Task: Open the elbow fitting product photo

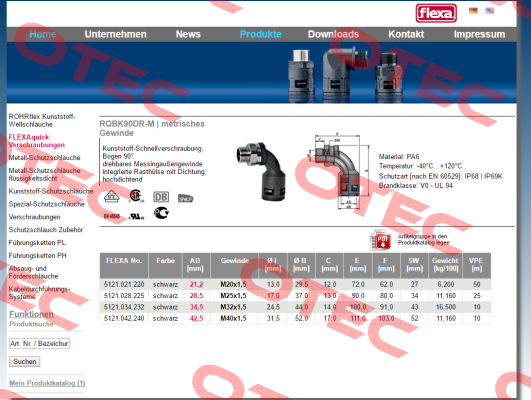Action: click(261, 171)
